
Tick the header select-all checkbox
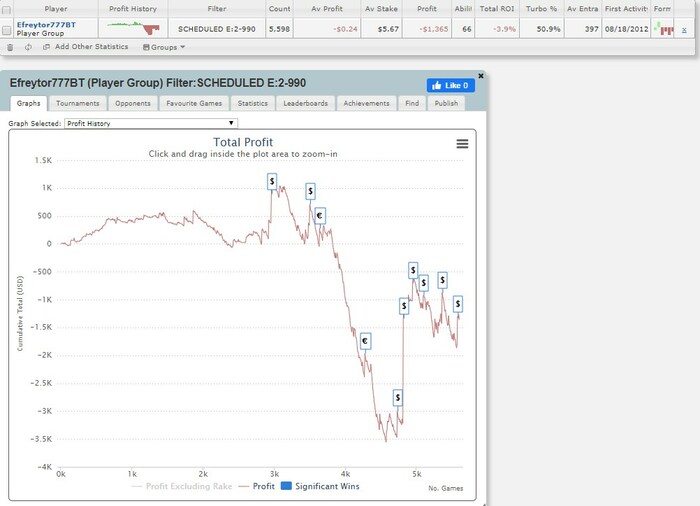[6, 9]
